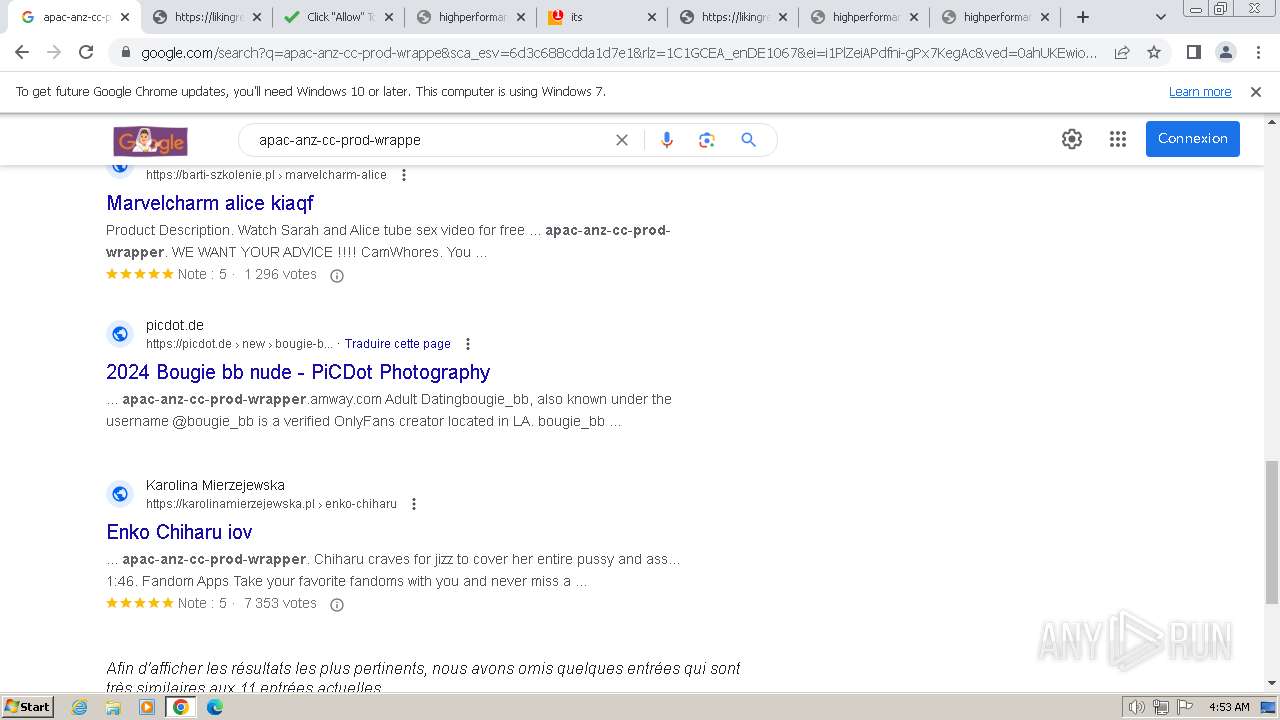
Task: Start voice search with microphone icon
Action: click(667, 140)
